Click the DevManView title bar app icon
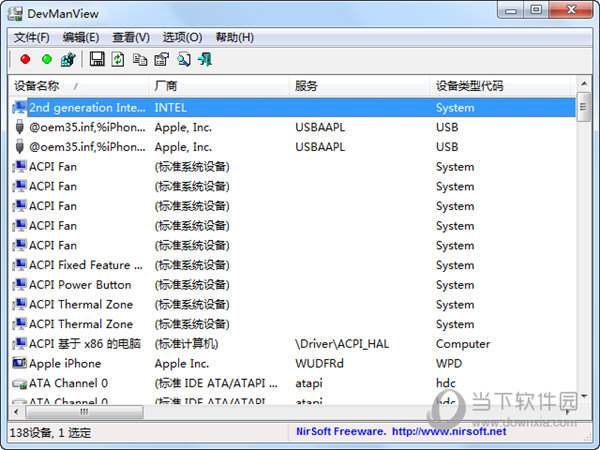The width and height of the screenshot is (600, 450). pyautogui.click(x=15, y=14)
